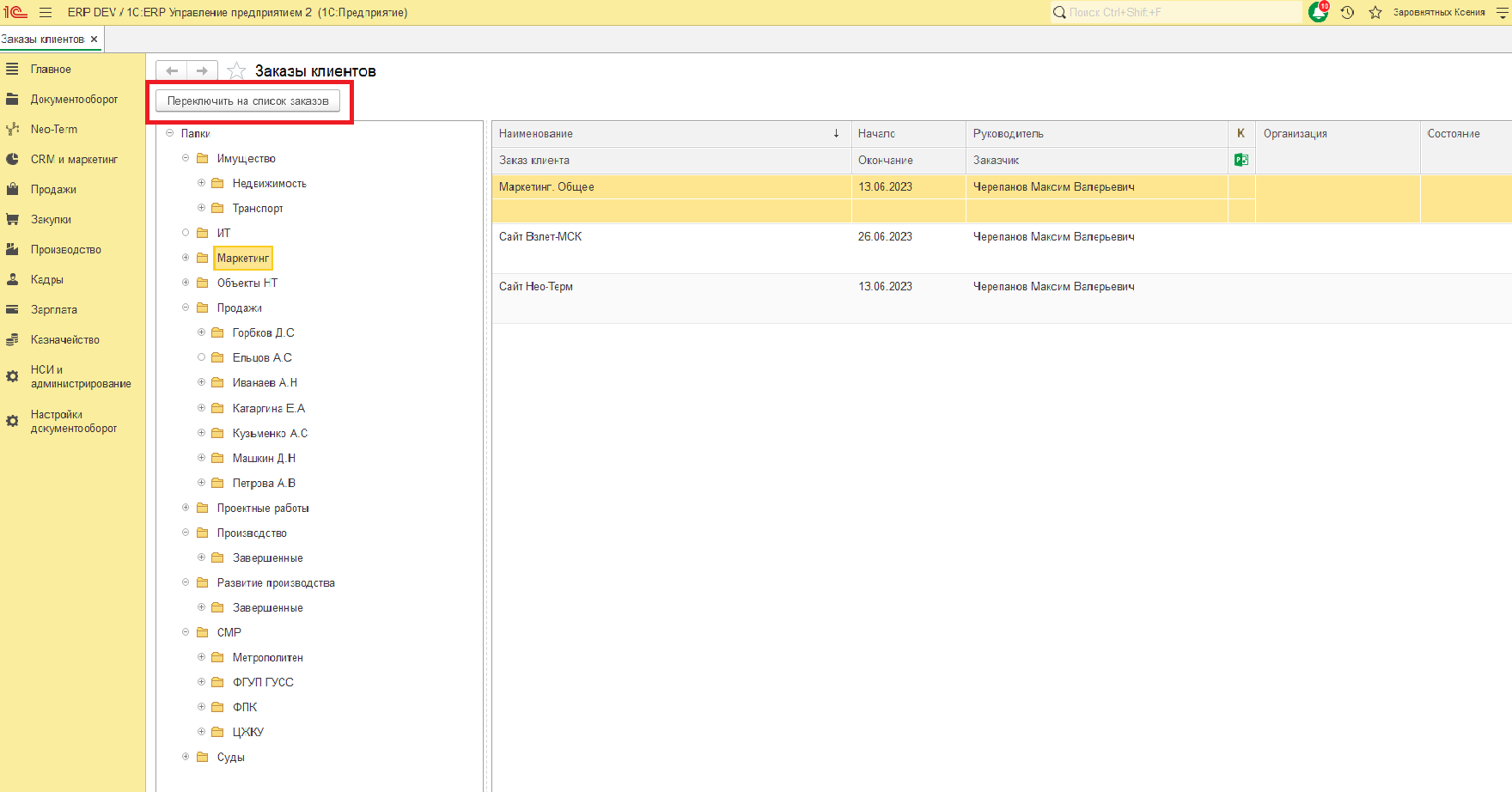Click the notifications bell icon
Screen dimensions: 1512x792
pos(1318,12)
